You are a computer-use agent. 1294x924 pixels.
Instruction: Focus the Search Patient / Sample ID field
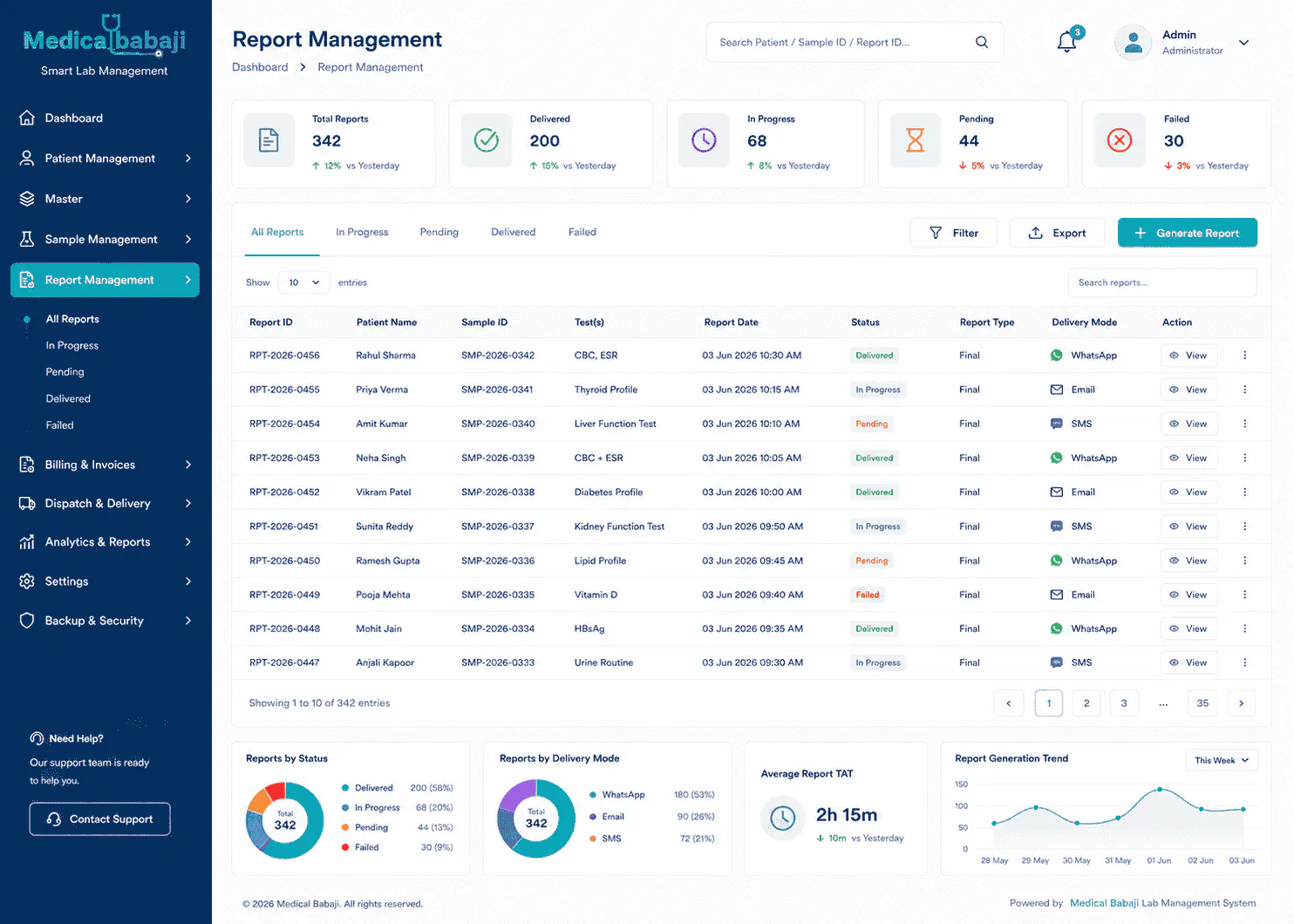click(x=855, y=42)
